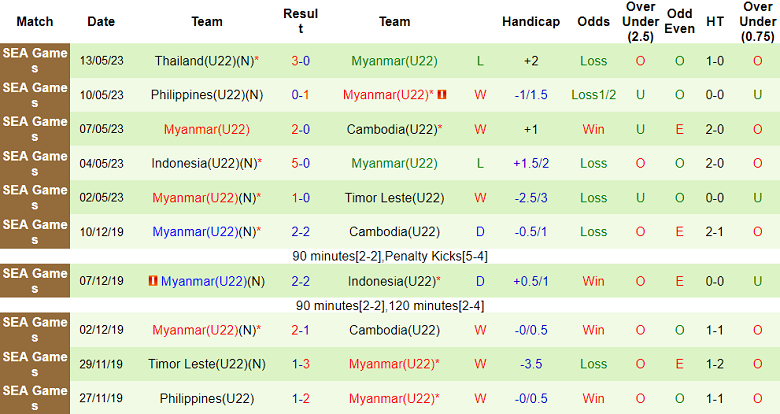780x414 pixels.
Task: Open the 5-0 Indonesia vs Myanmar result
Action: click(300, 163)
